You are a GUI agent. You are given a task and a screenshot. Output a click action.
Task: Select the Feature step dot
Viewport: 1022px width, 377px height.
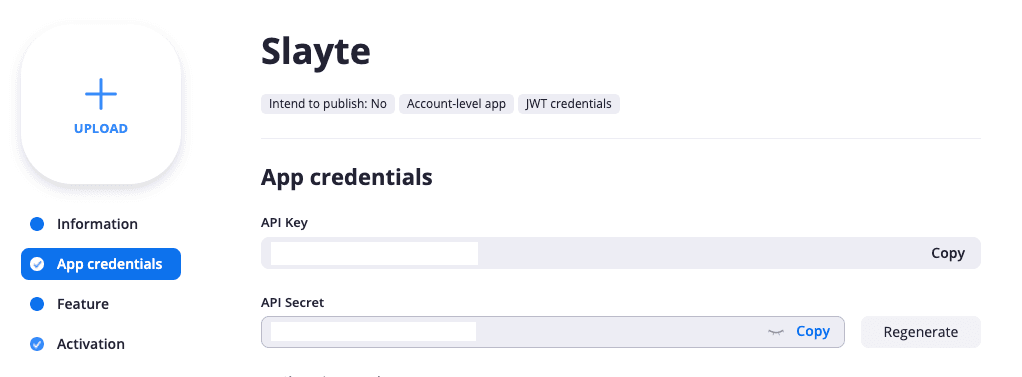click(37, 304)
